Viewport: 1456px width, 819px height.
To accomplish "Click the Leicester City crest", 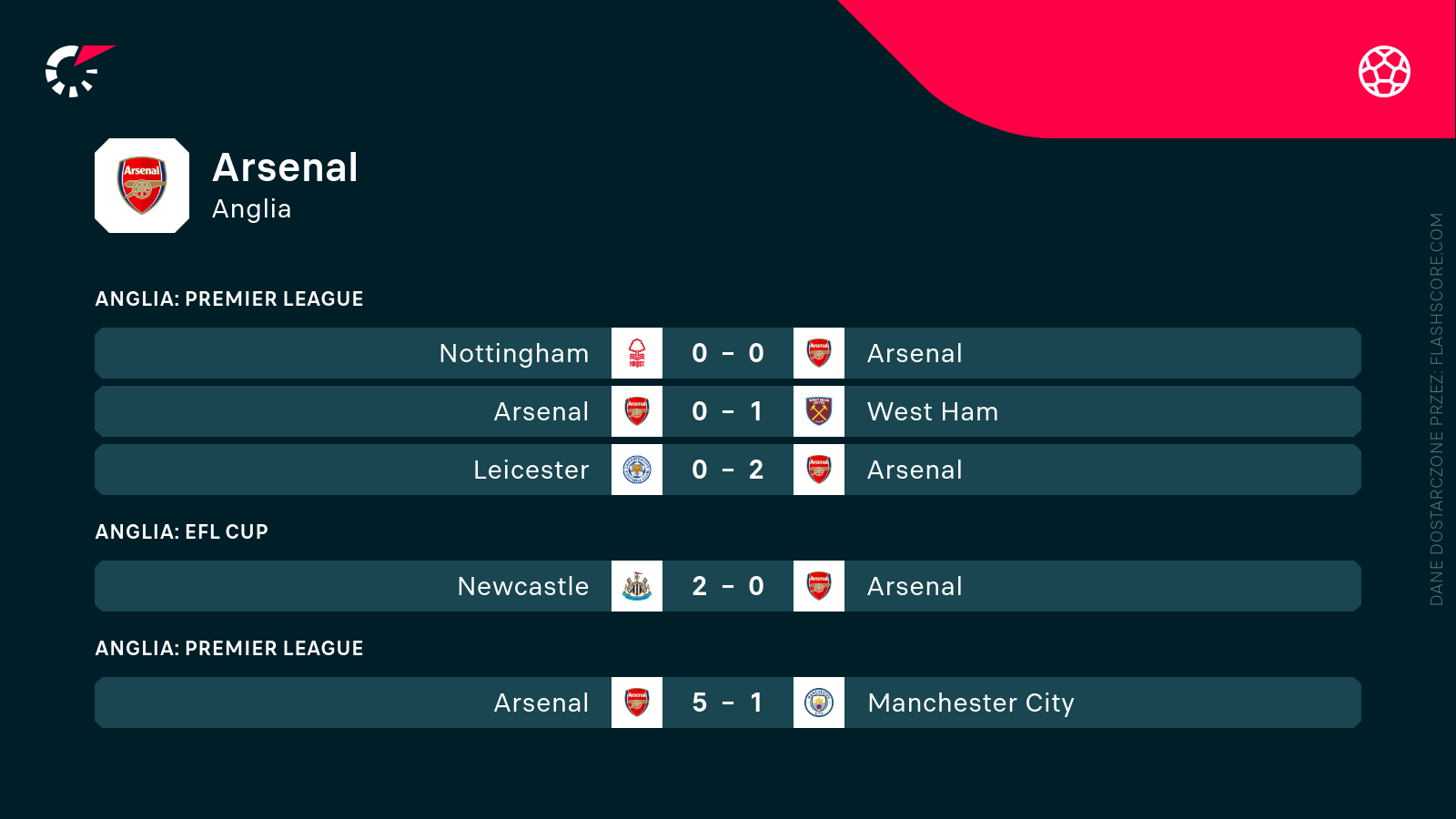I will 637,470.
